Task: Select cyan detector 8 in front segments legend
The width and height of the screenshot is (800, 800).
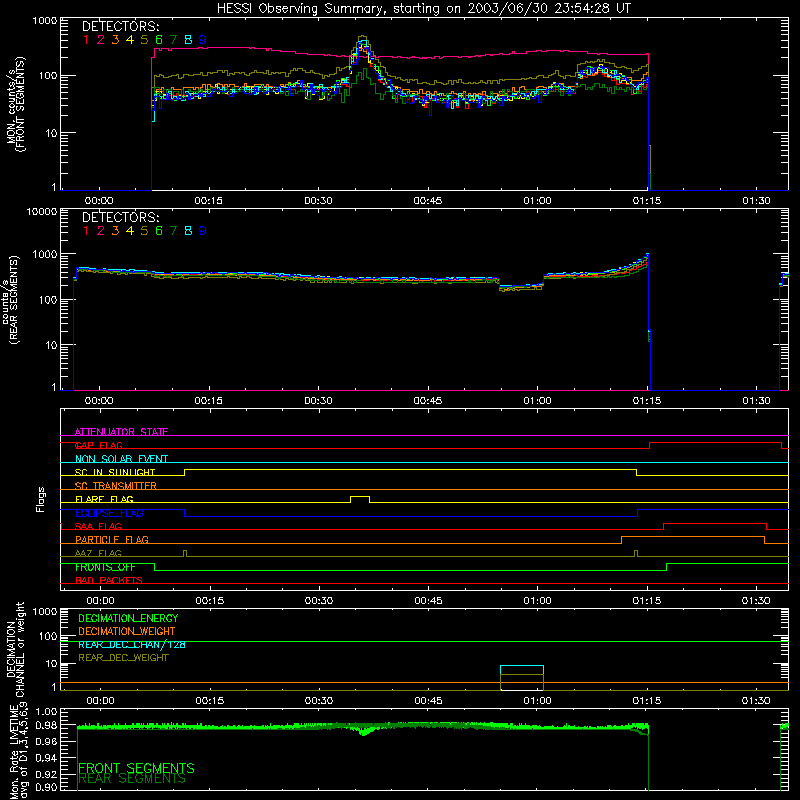Action: coord(188,40)
